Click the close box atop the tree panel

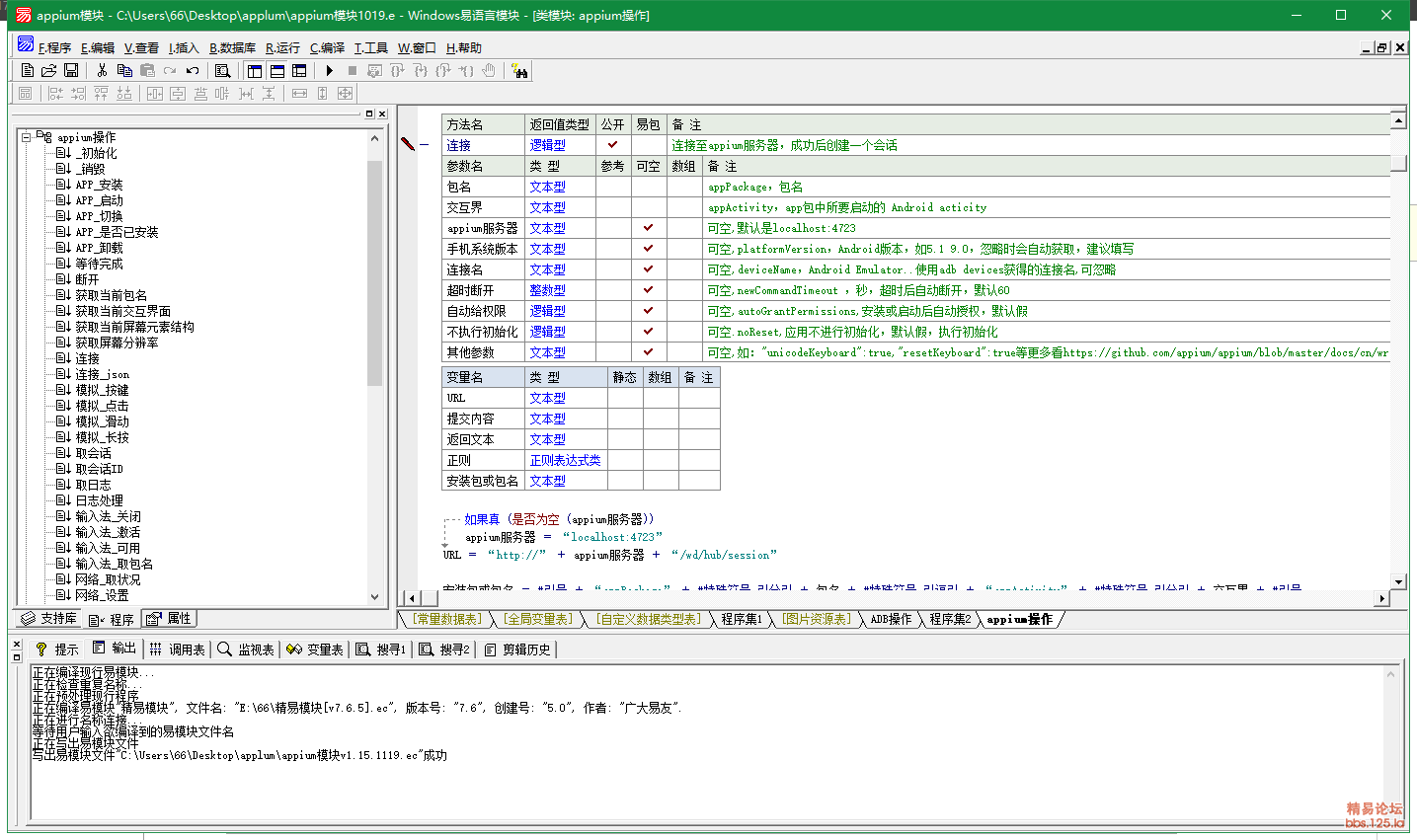(x=382, y=114)
